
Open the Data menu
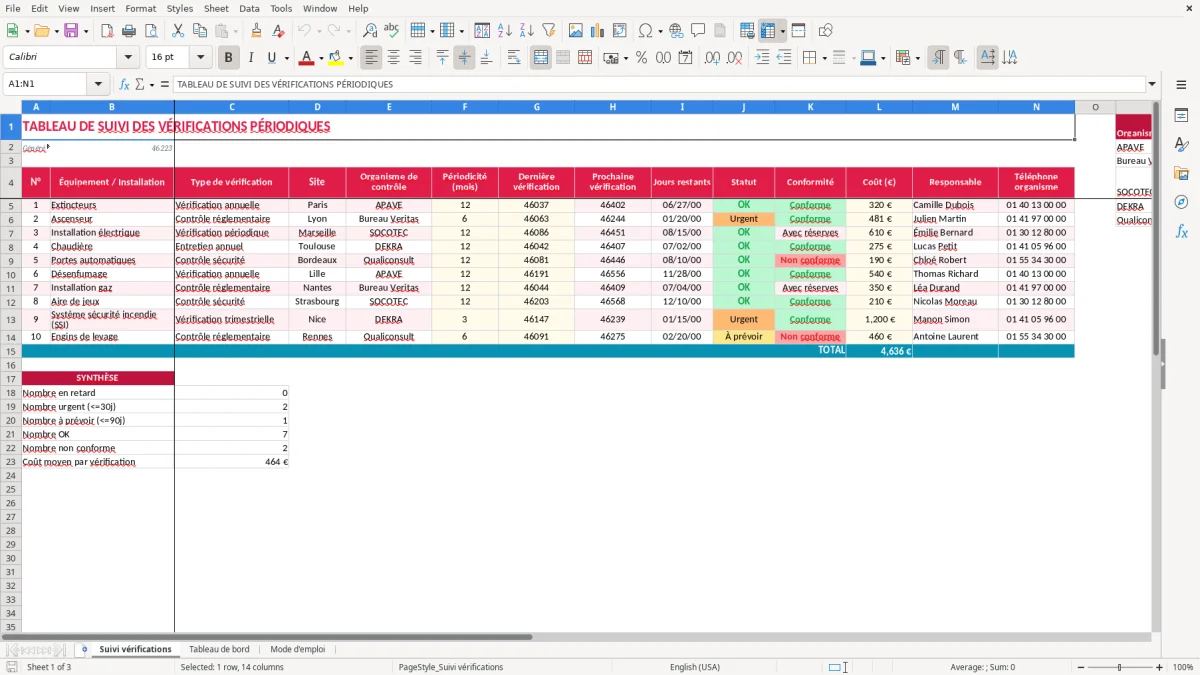(249, 8)
